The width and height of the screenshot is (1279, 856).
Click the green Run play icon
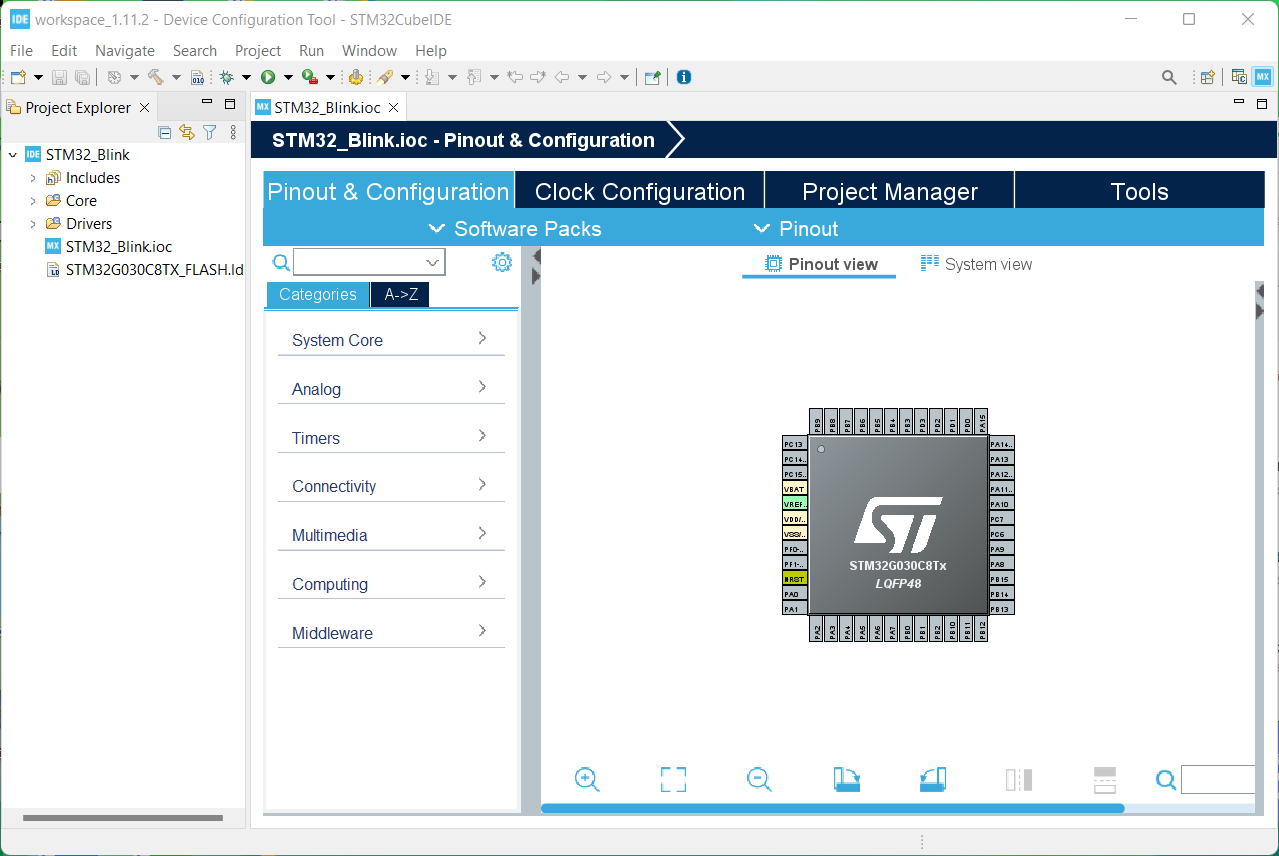point(268,77)
